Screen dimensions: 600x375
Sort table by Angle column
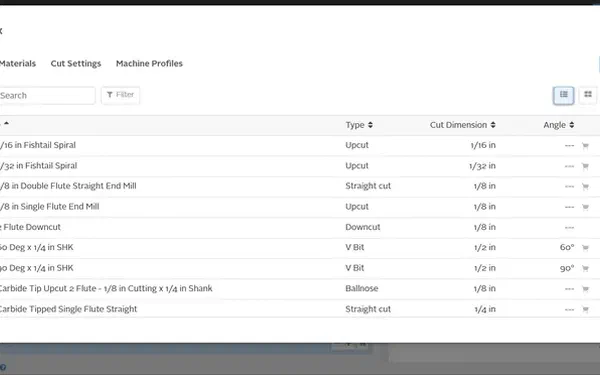tap(558, 125)
